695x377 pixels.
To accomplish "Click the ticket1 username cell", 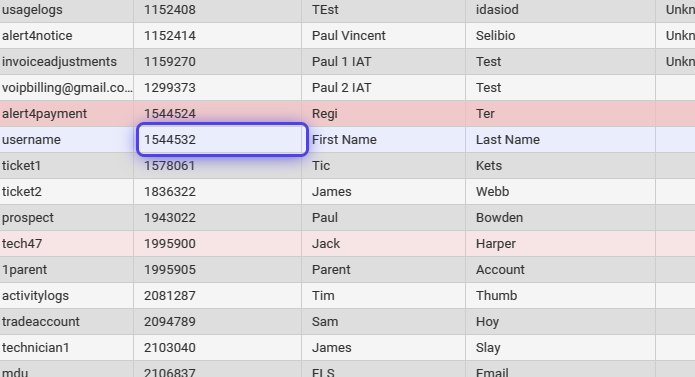I will [x=66, y=166].
